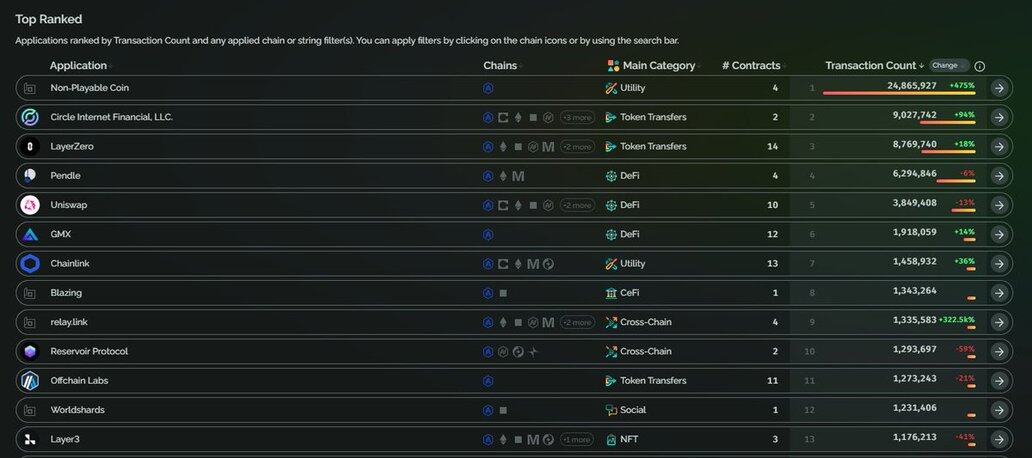Click the Ethereum chain icon in Pendle row
The height and width of the screenshot is (458, 1032).
point(503,176)
